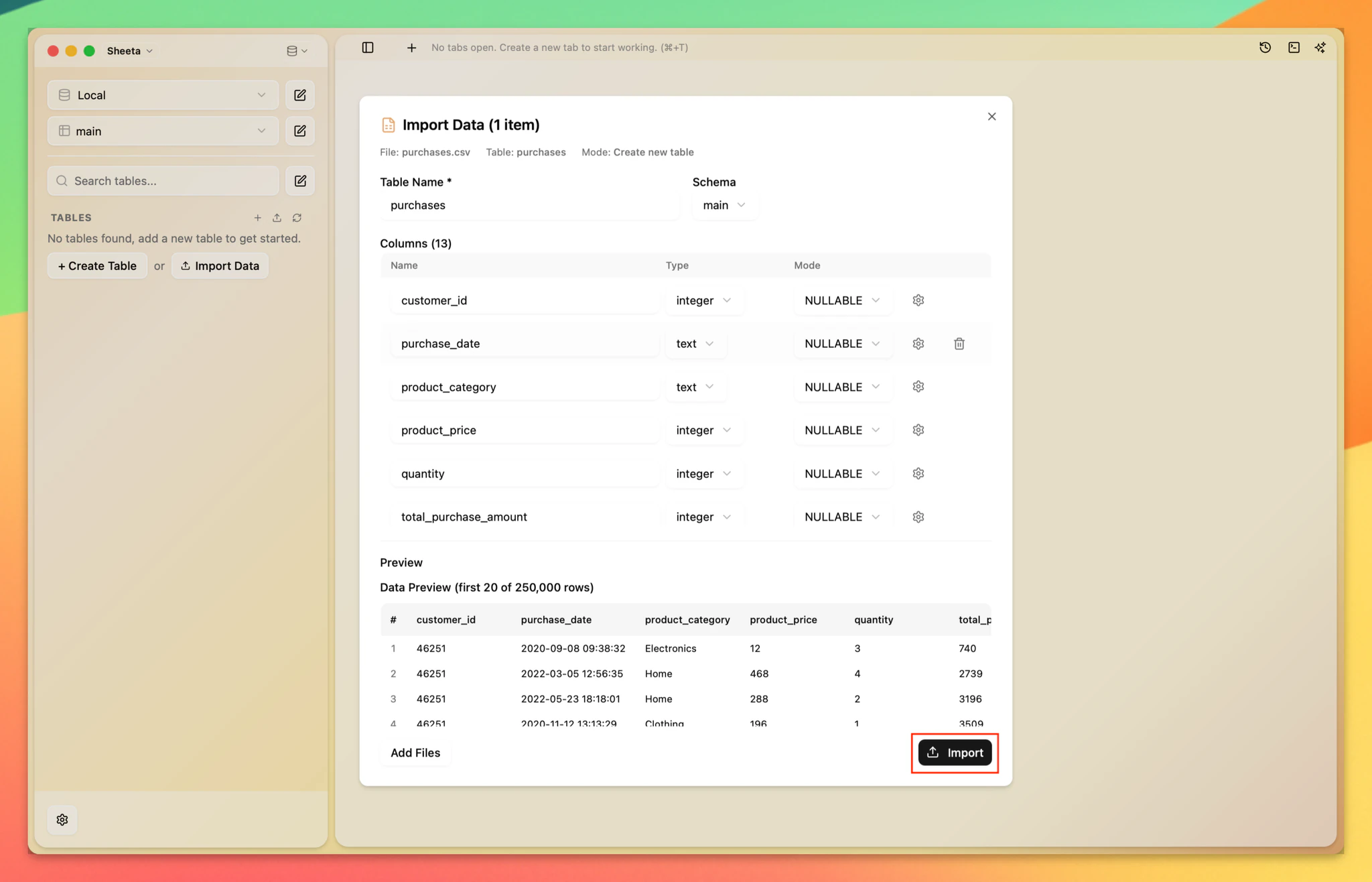
Task: Change product_price mode NULLABLE dropdown
Action: click(x=842, y=430)
